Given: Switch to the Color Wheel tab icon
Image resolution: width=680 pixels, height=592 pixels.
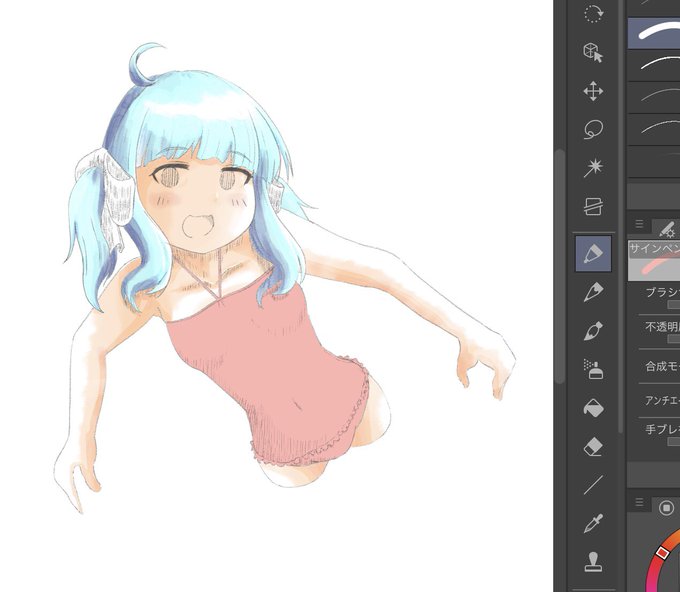Looking at the screenshot, I should pyautogui.click(x=667, y=507).
